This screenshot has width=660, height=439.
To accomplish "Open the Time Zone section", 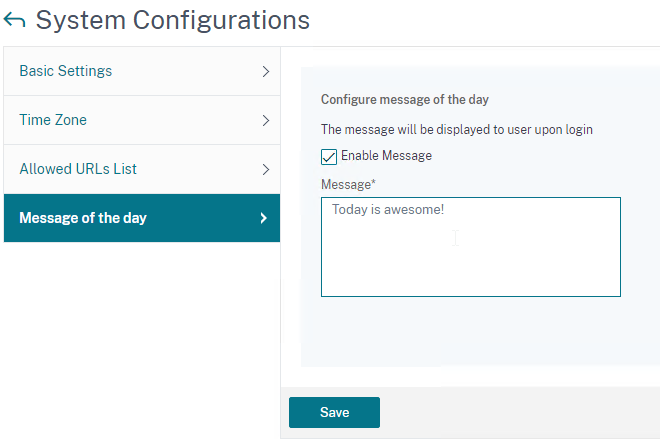I will click(x=142, y=120).
